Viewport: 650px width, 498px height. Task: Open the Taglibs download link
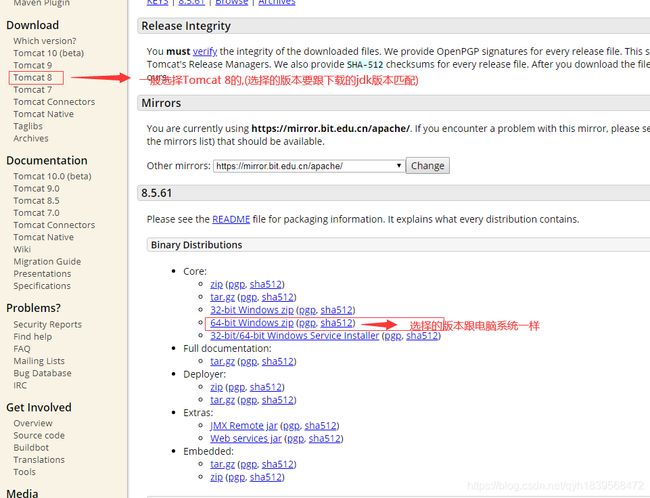tap(28, 126)
